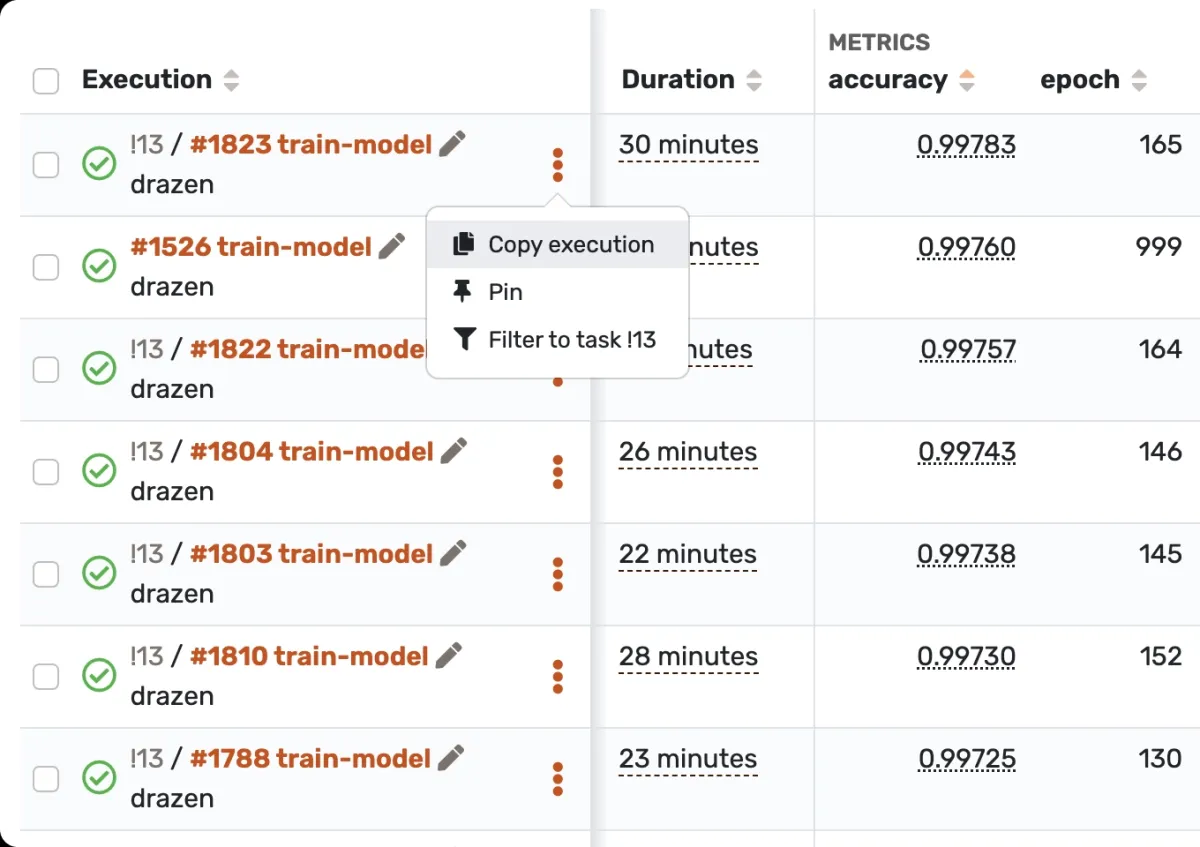Click the green status checkmark for #1822
The height and width of the screenshot is (847, 1200).
(99, 368)
